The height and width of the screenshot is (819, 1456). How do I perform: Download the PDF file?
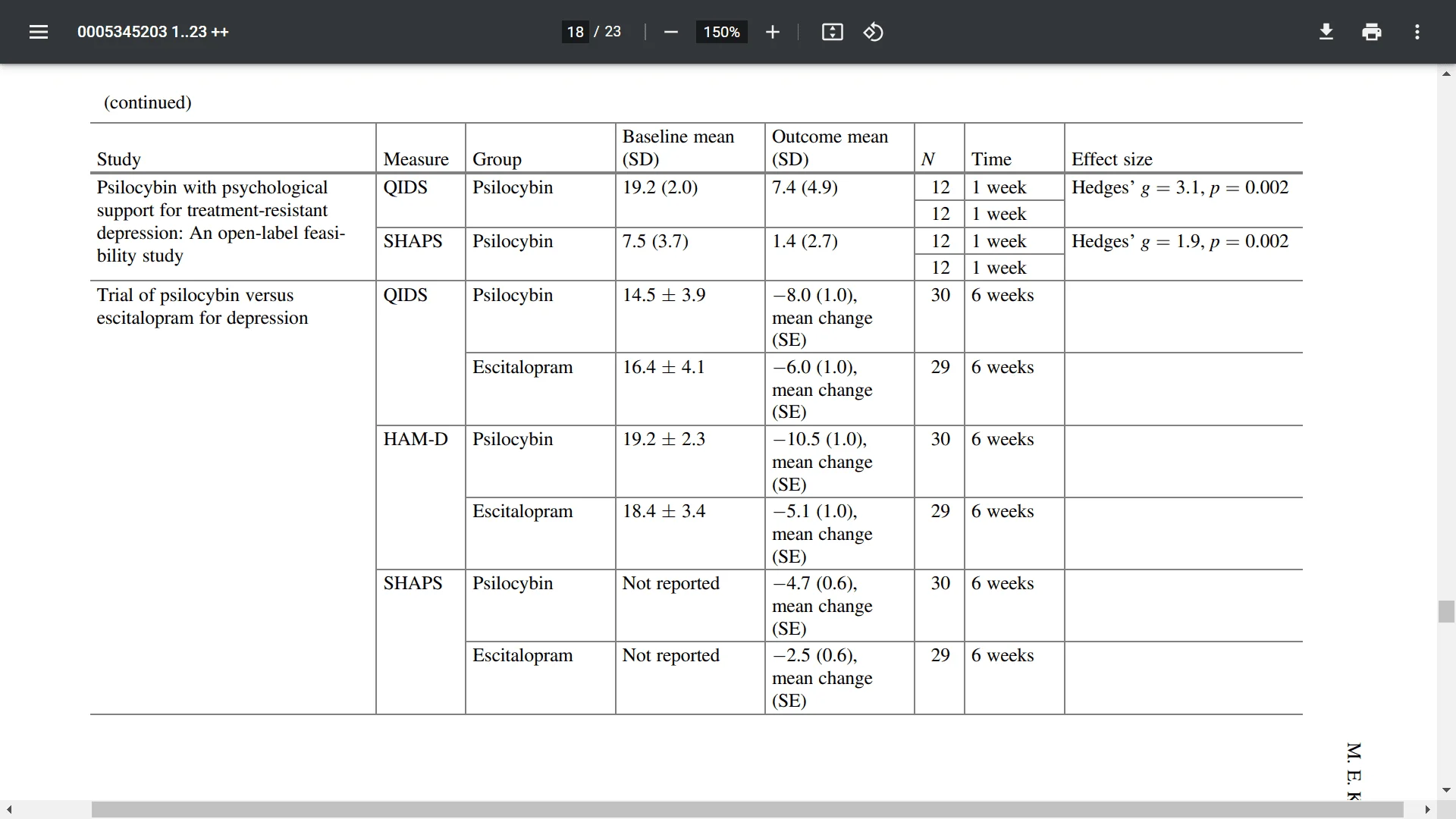pyautogui.click(x=1326, y=32)
